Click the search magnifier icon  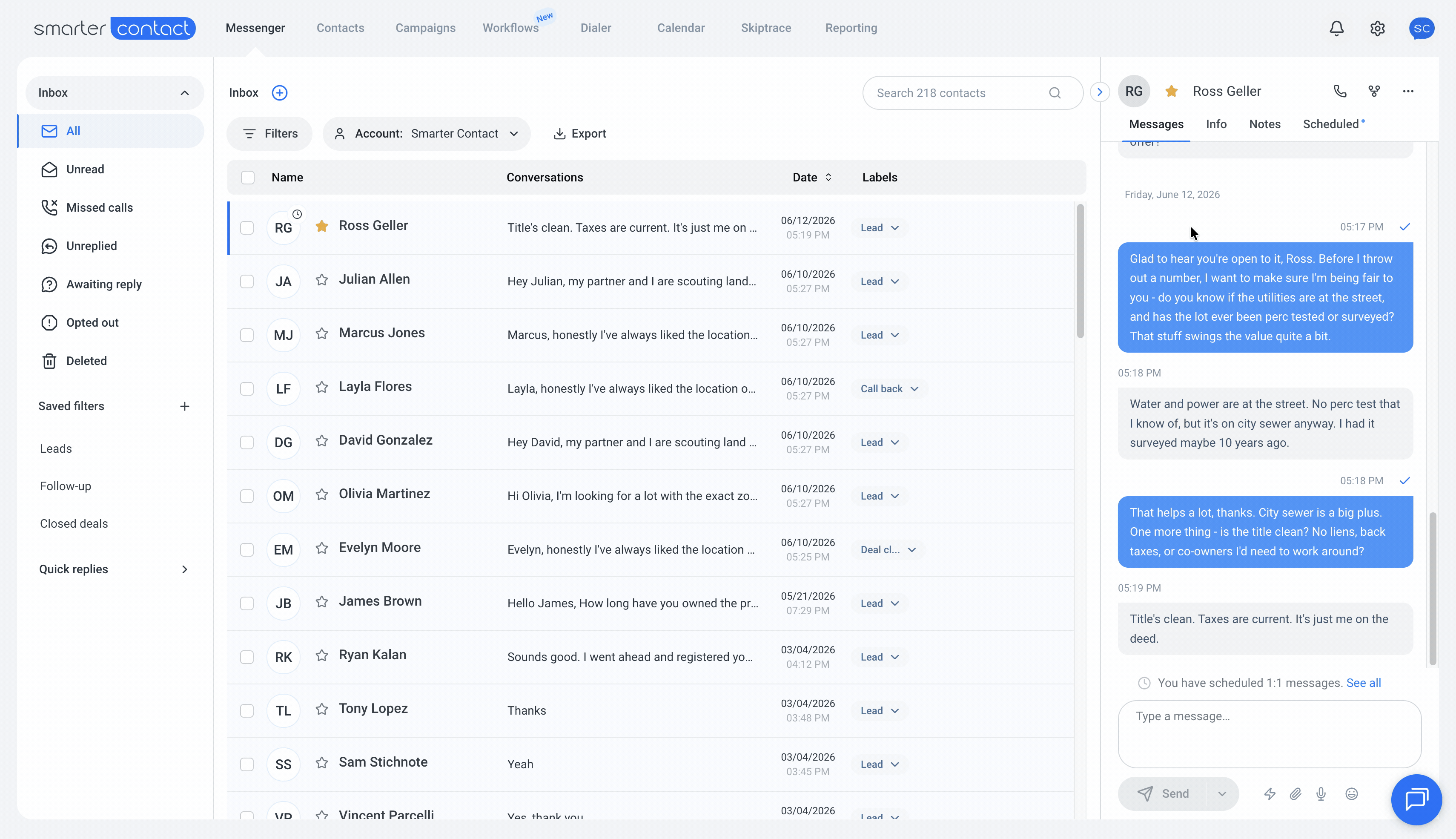click(x=1055, y=93)
